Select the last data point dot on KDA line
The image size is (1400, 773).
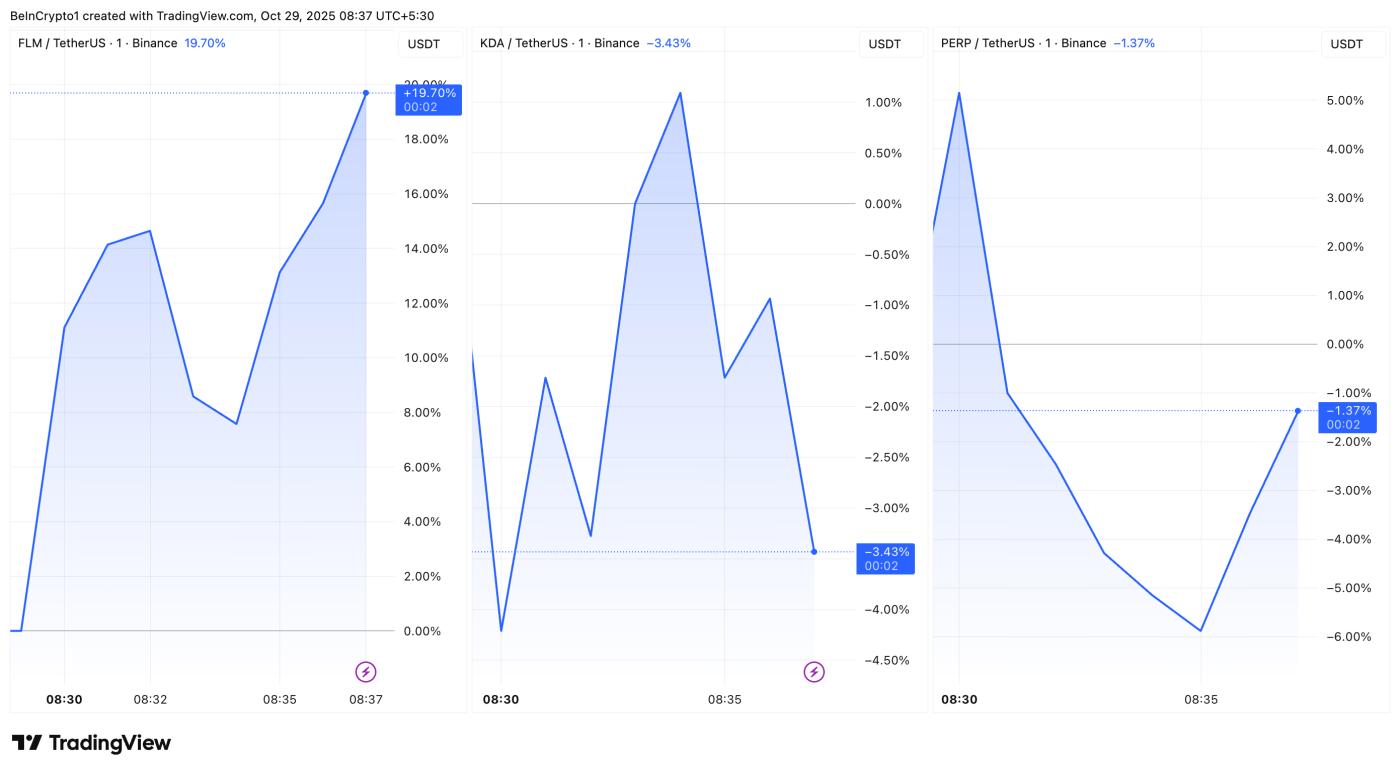point(814,552)
